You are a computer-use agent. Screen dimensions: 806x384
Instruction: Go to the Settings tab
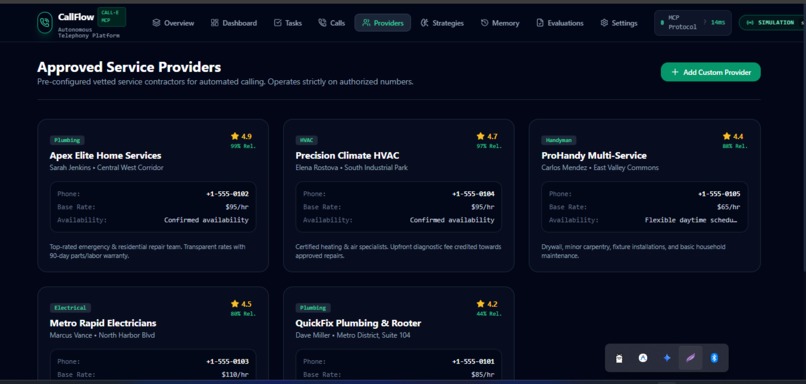619,23
